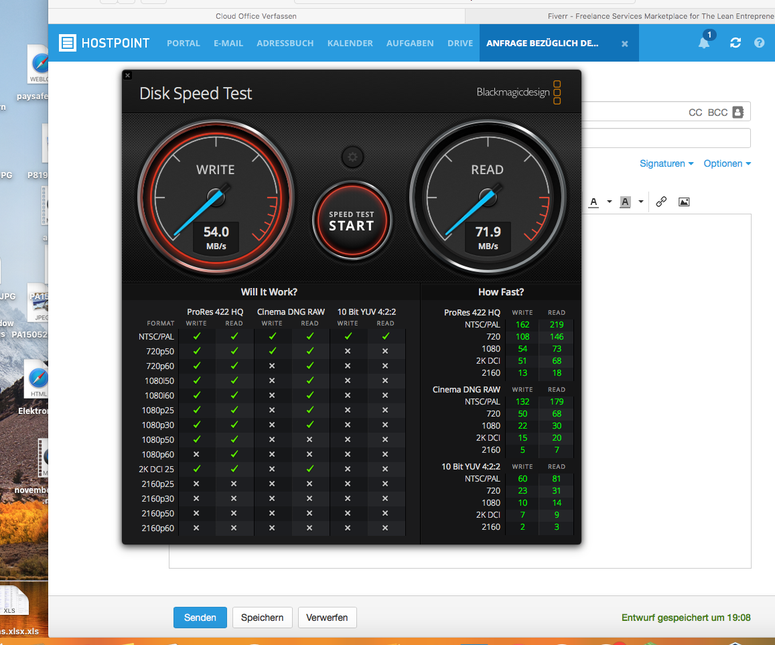
Task: Open the Kalender section
Action: (350, 43)
